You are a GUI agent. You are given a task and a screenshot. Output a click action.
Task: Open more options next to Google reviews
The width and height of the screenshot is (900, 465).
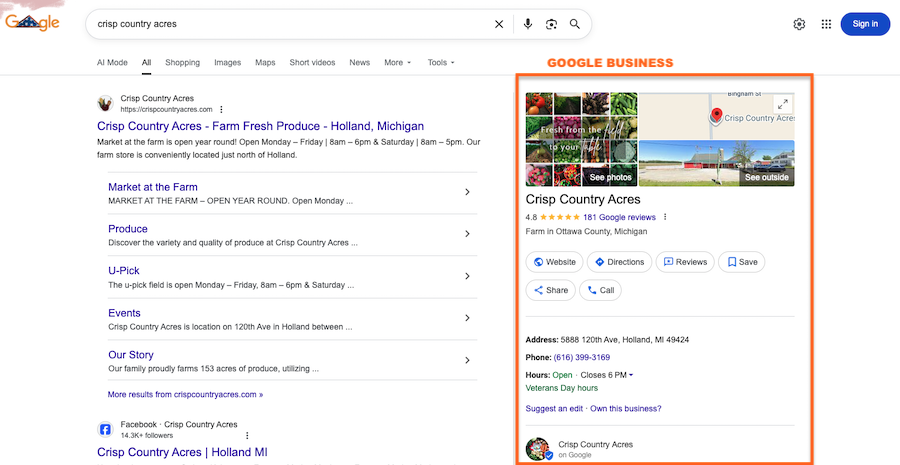[665, 218]
